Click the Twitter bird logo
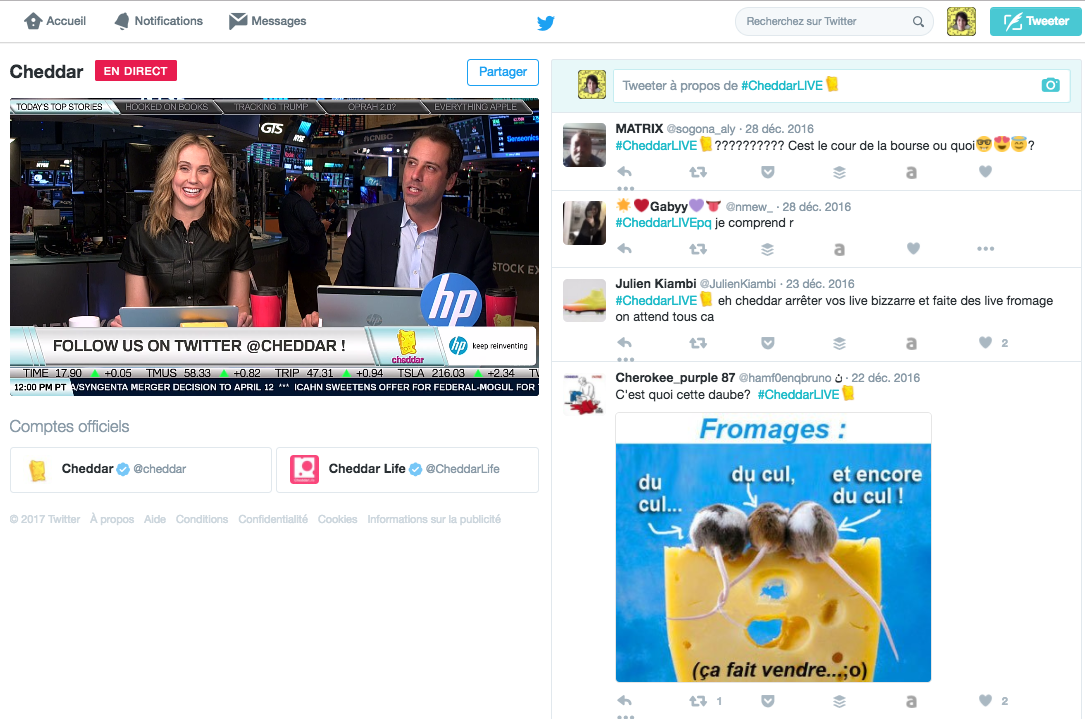Image resolution: width=1085 pixels, height=719 pixels. coord(545,23)
